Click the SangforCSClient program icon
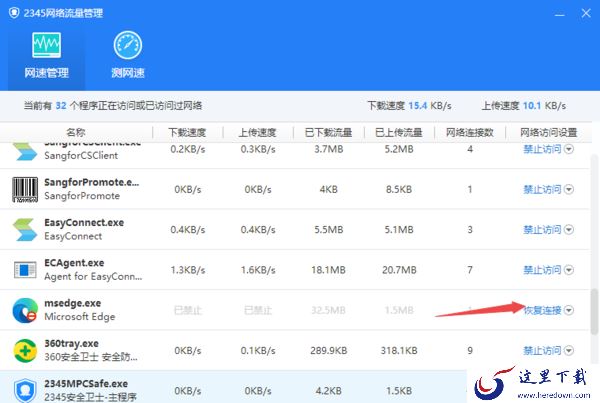Image resolution: width=600 pixels, height=403 pixels. coord(25,151)
